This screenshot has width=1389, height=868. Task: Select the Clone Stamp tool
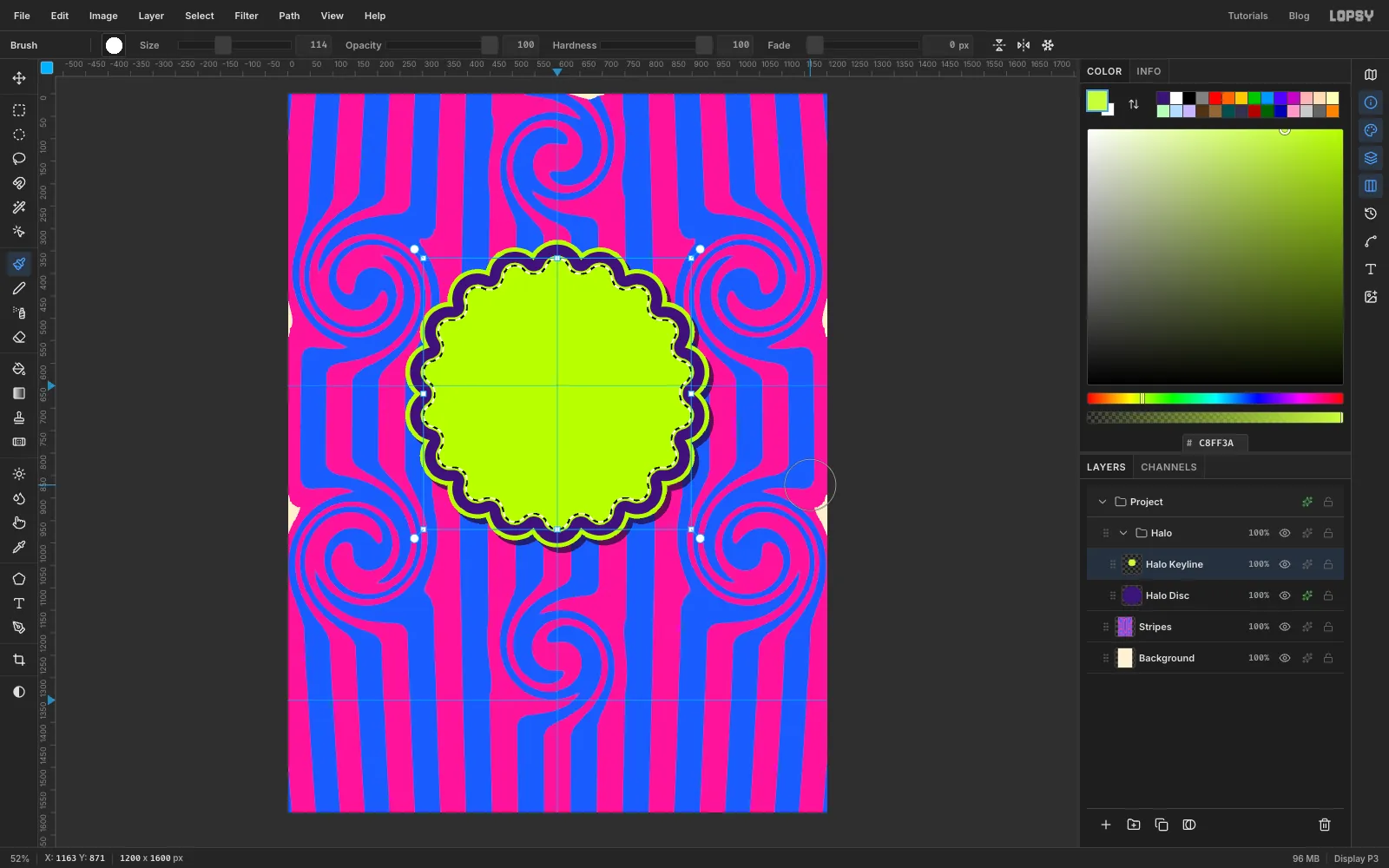(x=19, y=418)
